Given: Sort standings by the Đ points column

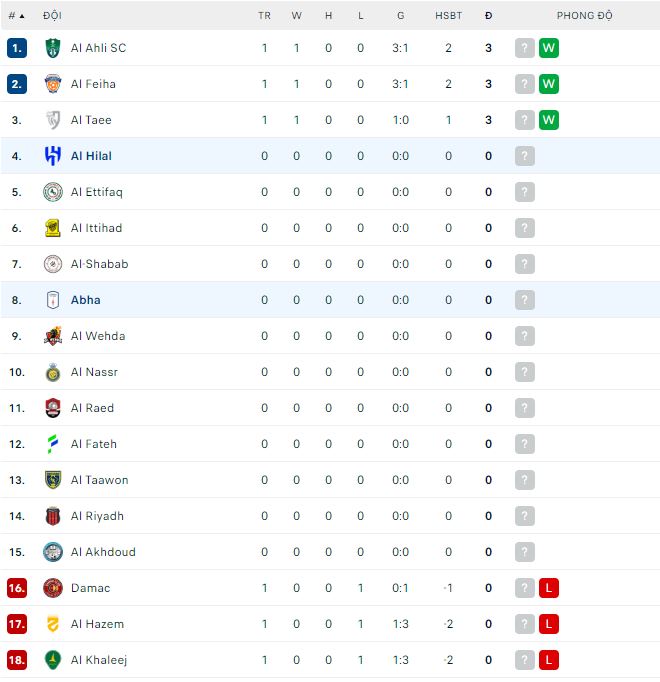Looking at the screenshot, I should click(488, 16).
